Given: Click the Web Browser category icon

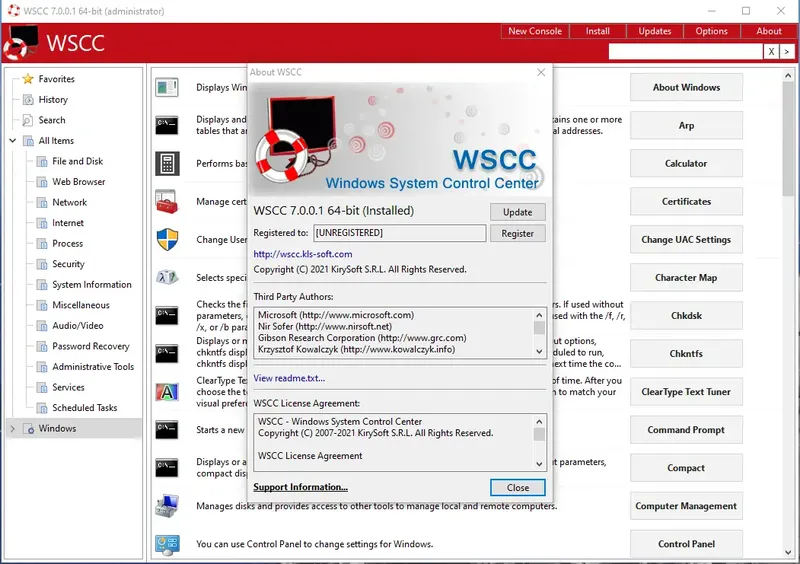Looking at the screenshot, I should click(x=42, y=182).
